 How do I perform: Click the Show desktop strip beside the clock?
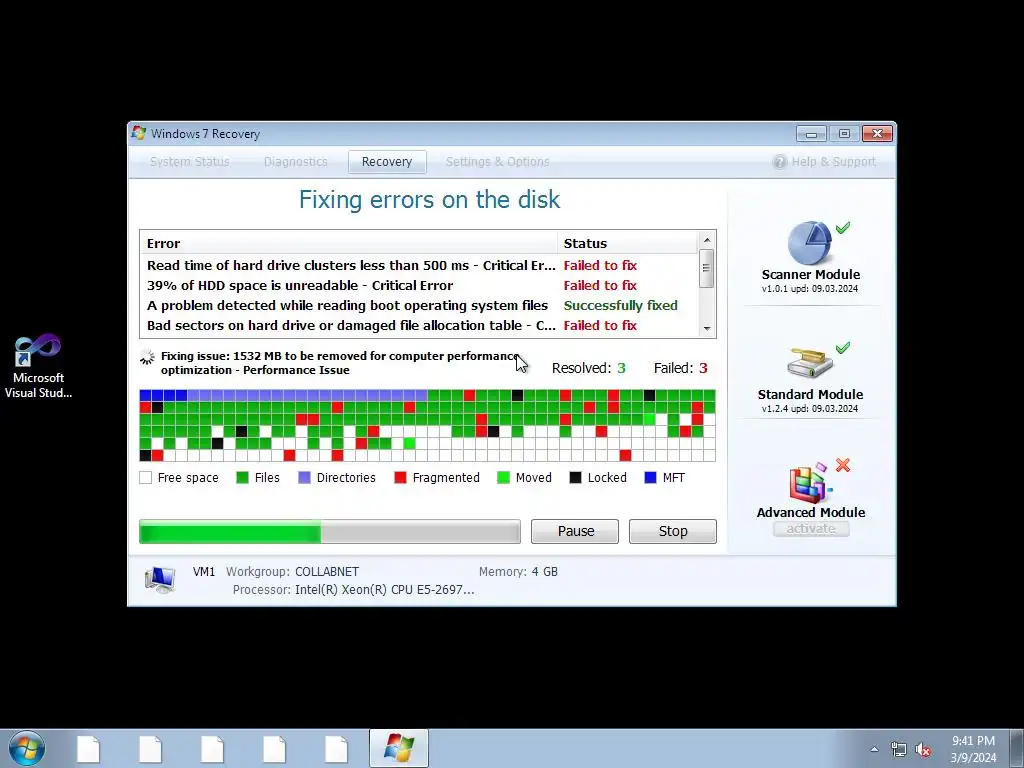(1017, 748)
